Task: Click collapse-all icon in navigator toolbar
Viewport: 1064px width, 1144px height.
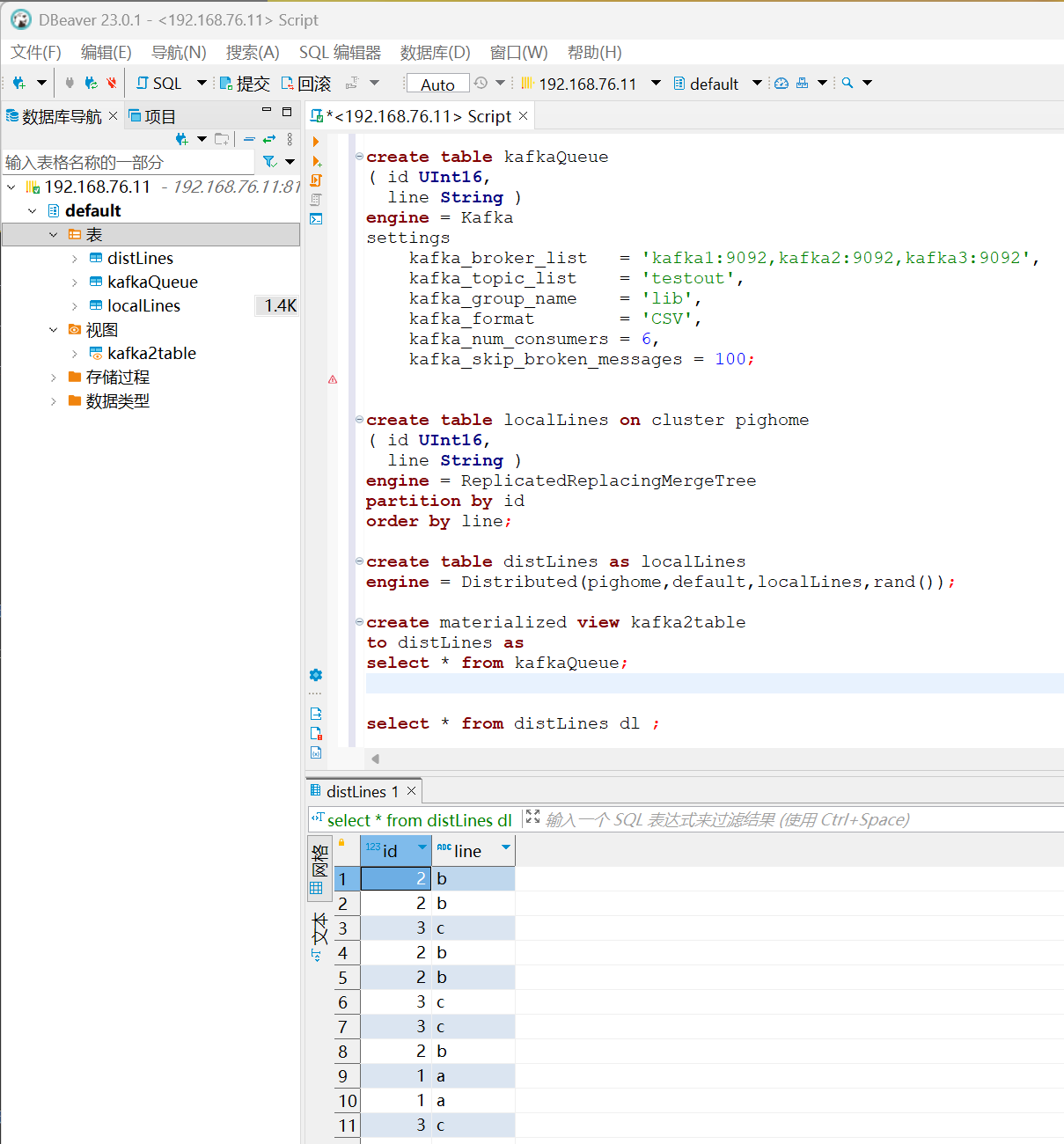Action: pyautogui.click(x=249, y=139)
